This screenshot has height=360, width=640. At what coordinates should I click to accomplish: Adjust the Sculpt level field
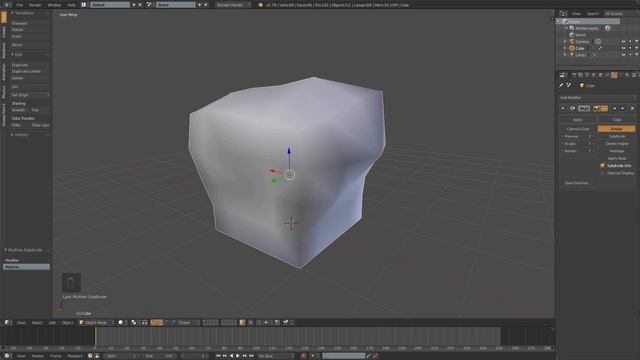pyautogui.click(x=578, y=144)
